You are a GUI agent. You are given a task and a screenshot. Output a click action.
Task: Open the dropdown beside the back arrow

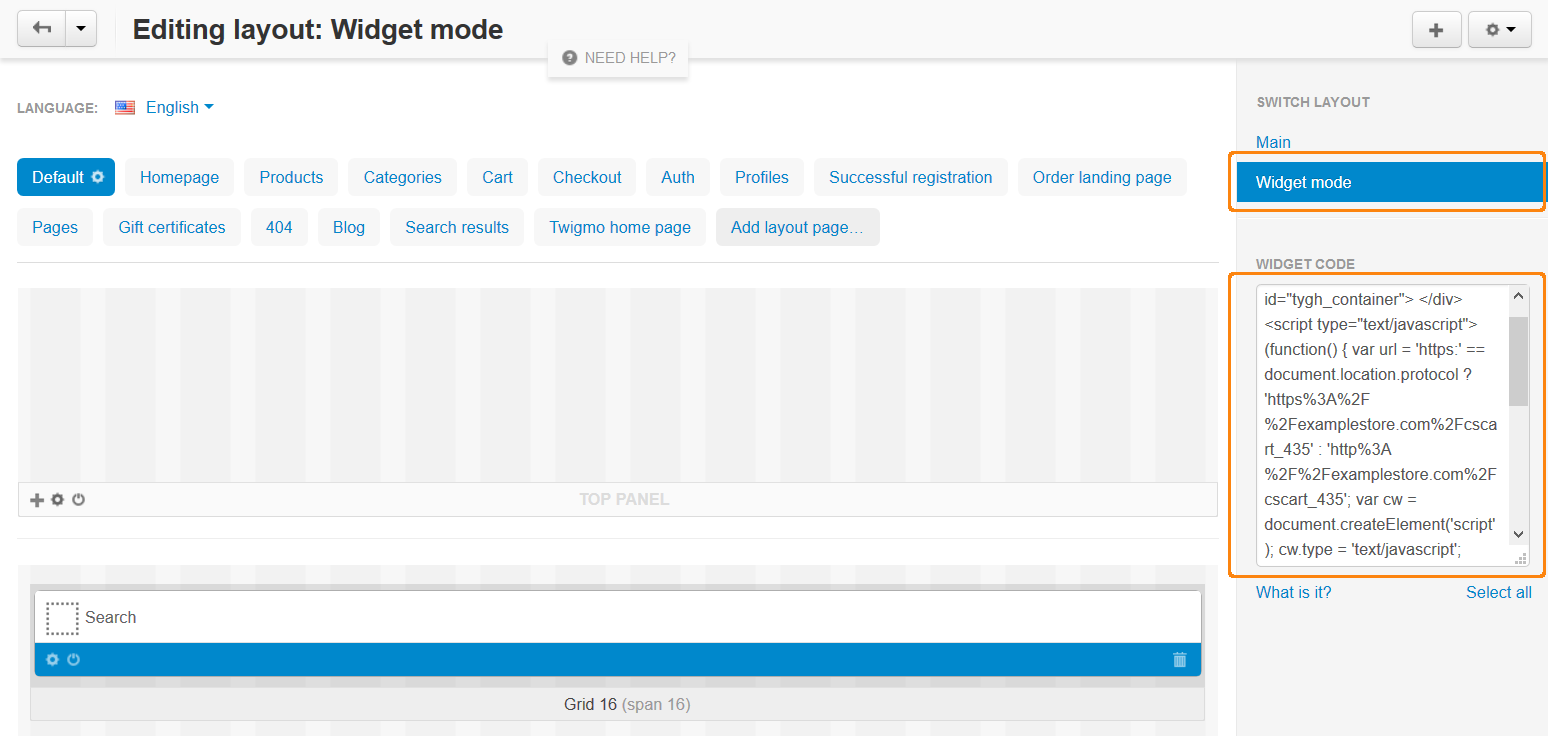coord(81,29)
